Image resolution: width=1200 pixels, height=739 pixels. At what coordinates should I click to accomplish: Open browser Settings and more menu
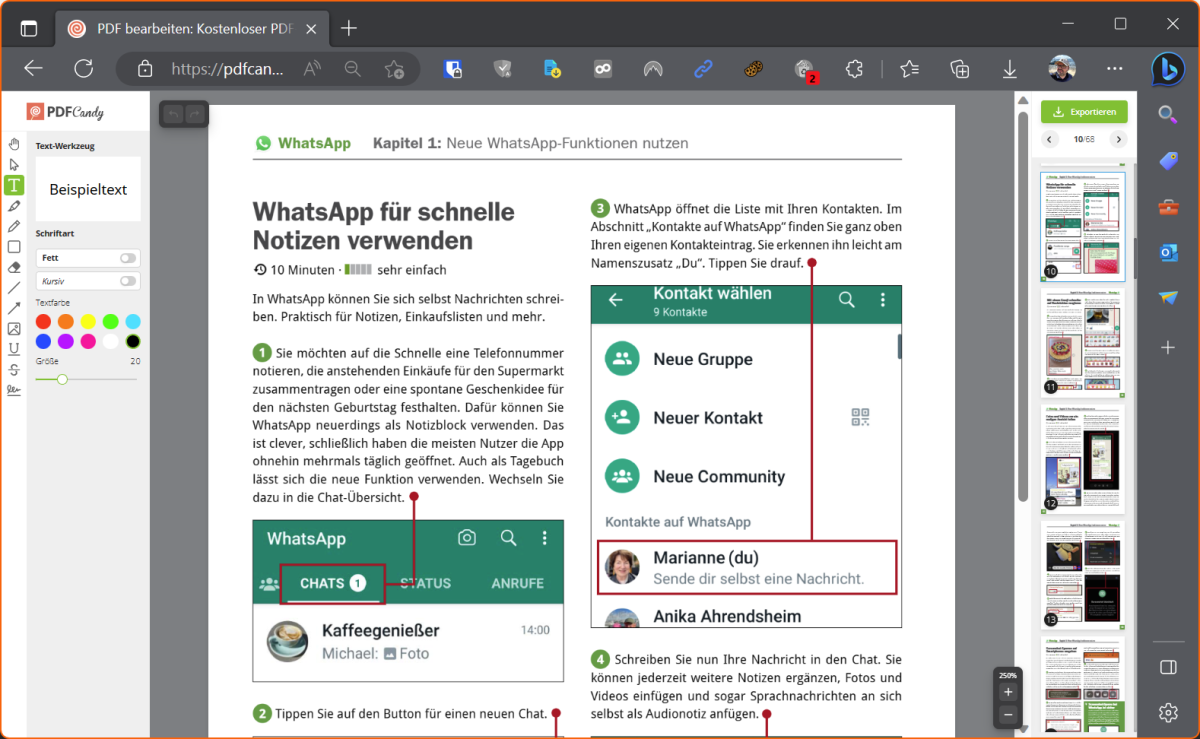pos(1115,69)
